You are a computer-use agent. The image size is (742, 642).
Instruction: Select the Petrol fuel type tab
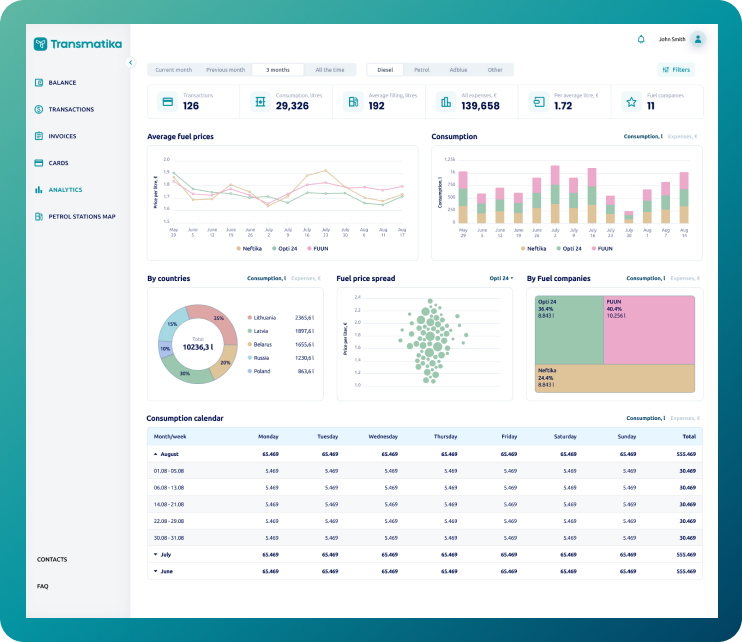(422, 70)
